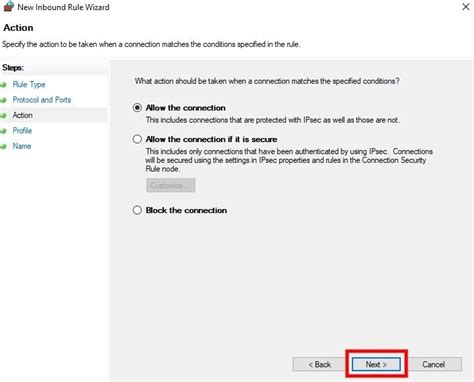Select the Allow the connection radio button
Viewport: 474px width, 382px height.
[x=137, y=108]
